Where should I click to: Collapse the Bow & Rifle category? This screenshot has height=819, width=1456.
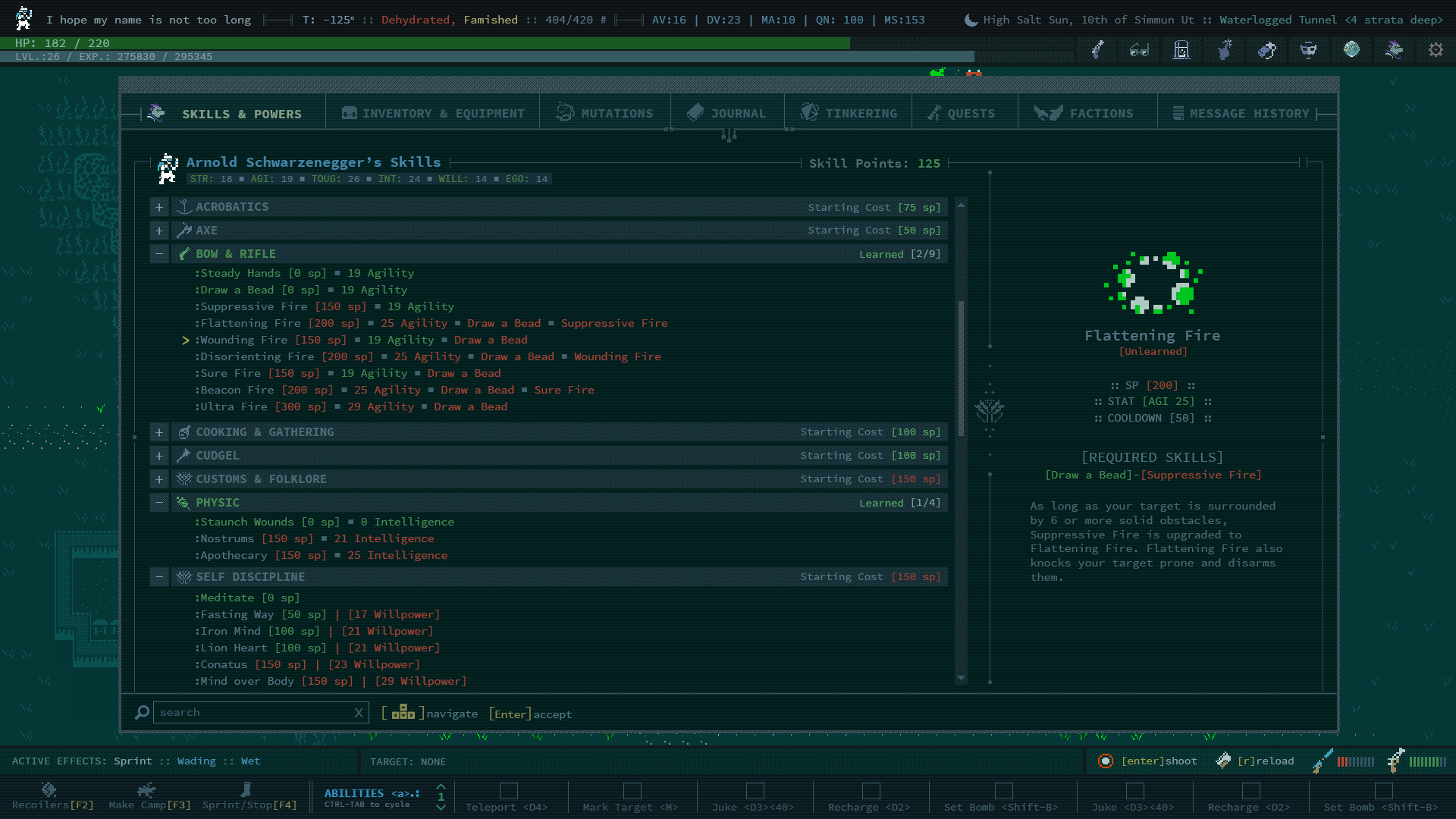159,254
